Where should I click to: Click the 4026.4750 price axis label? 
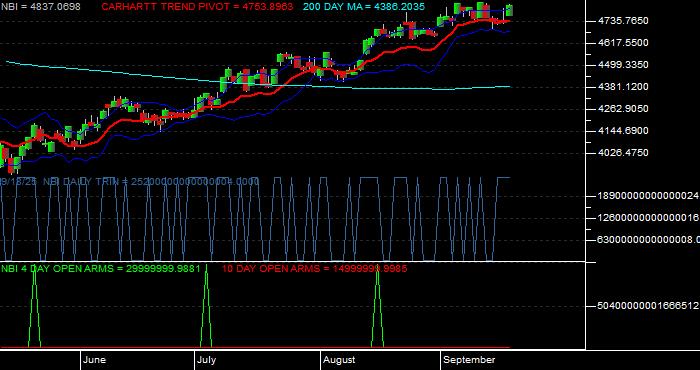tap(623, 153)
